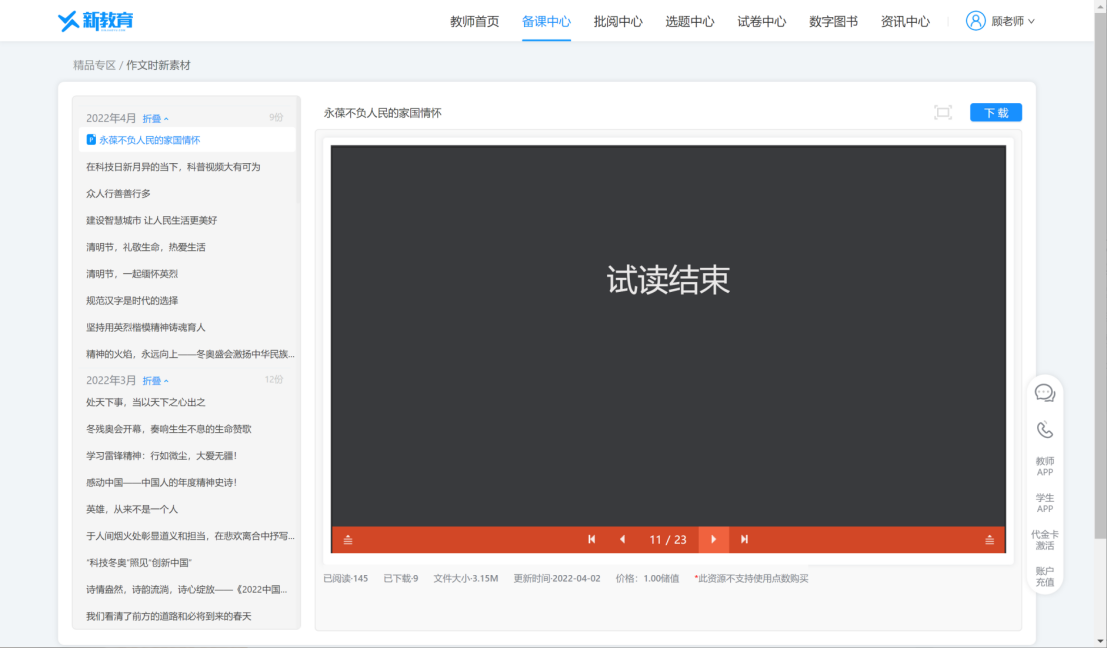The width and height of the screenshot is (1108, 648).
Task: Open 处天下事，当以天下之心出之
Action: (146, 402)
